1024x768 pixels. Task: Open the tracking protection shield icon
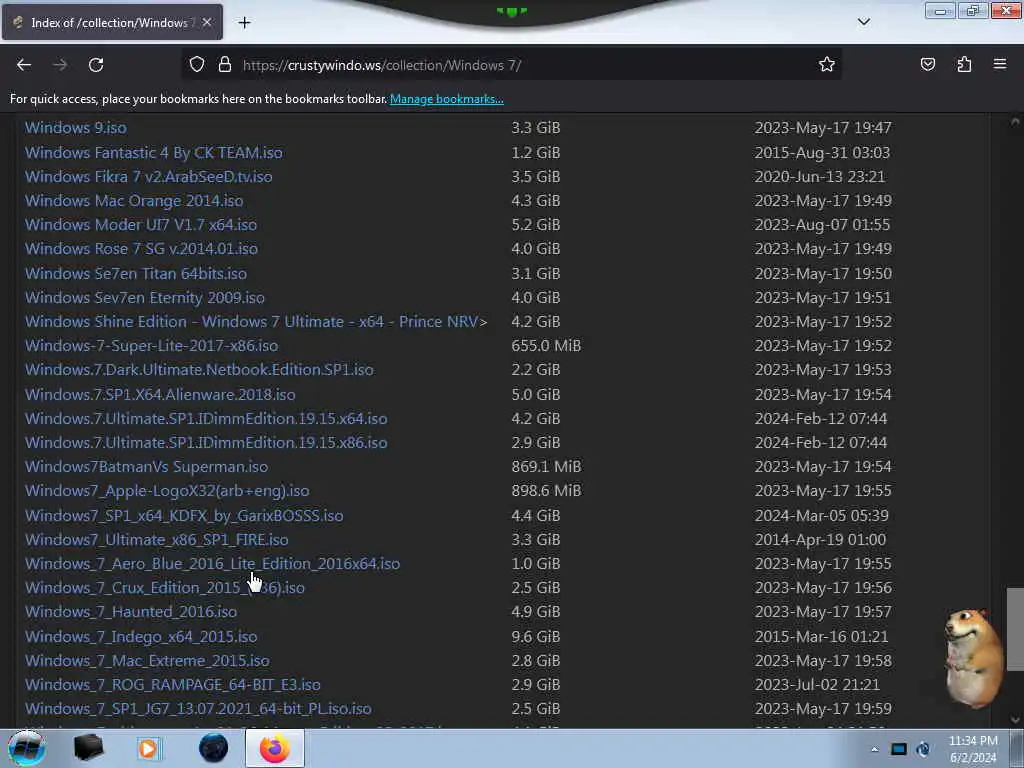(x=197, y=65)
